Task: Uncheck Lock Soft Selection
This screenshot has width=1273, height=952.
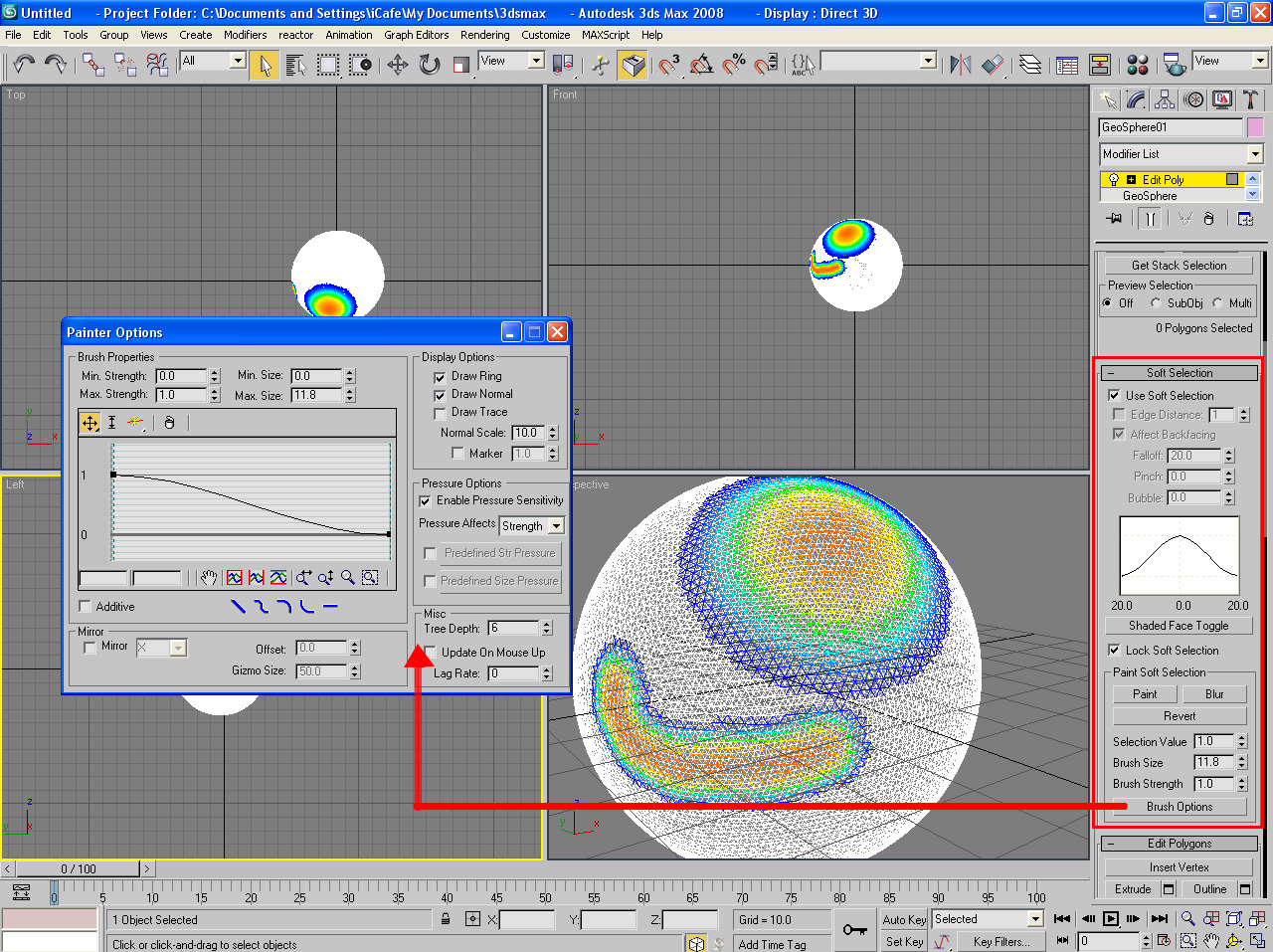Action: point(1115,650)
